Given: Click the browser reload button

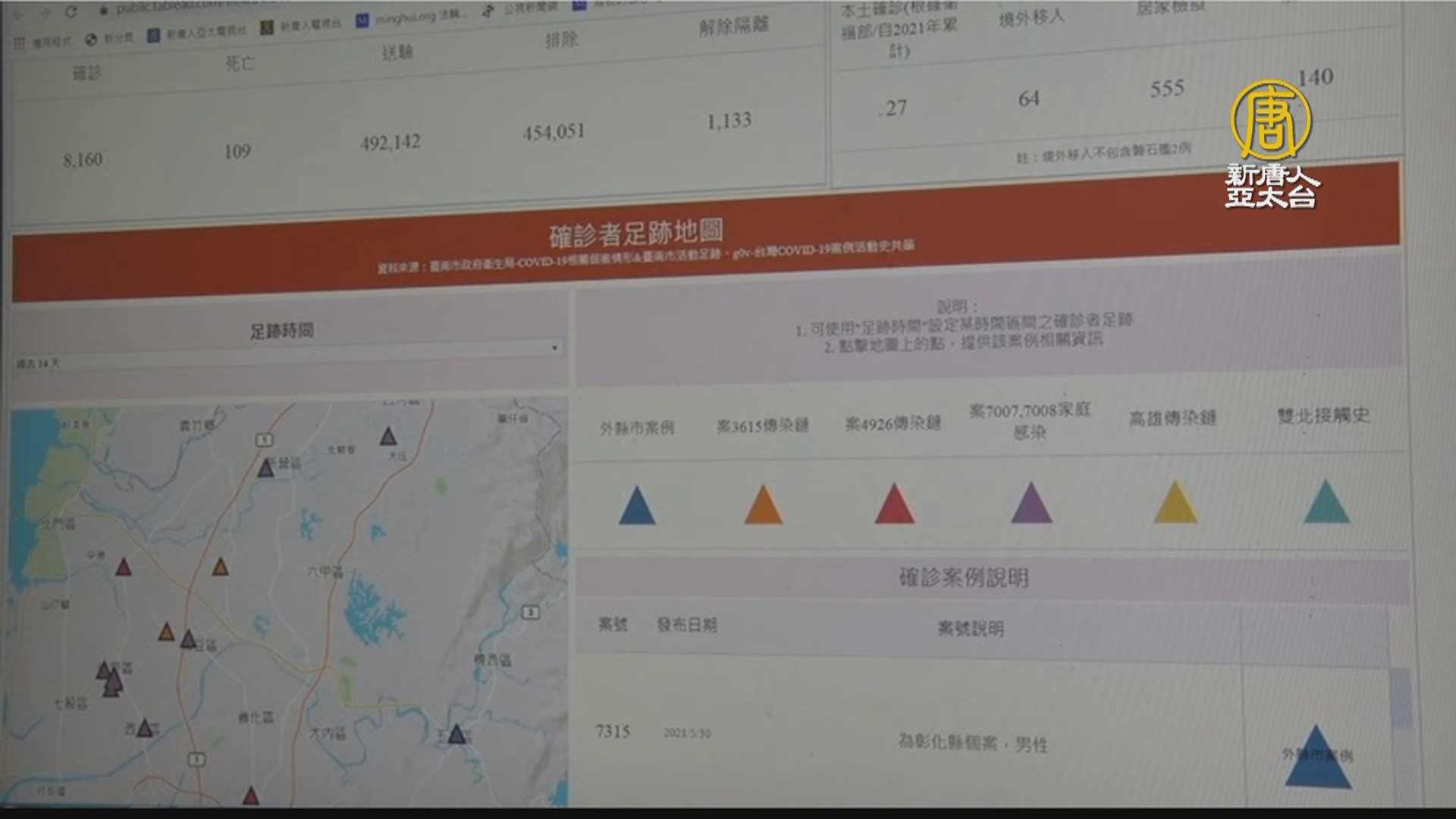Looking at the screenshot, I should pos(71,12).
